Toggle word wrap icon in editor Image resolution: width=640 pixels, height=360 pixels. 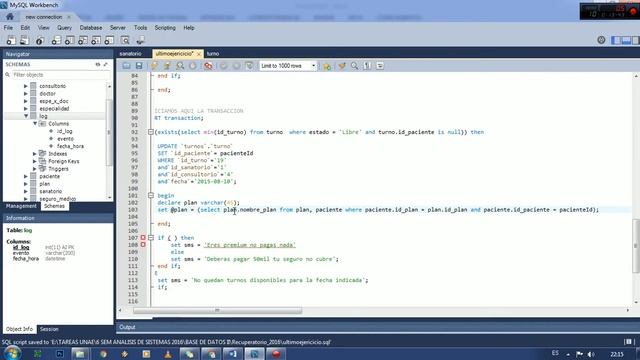[380, 66]
